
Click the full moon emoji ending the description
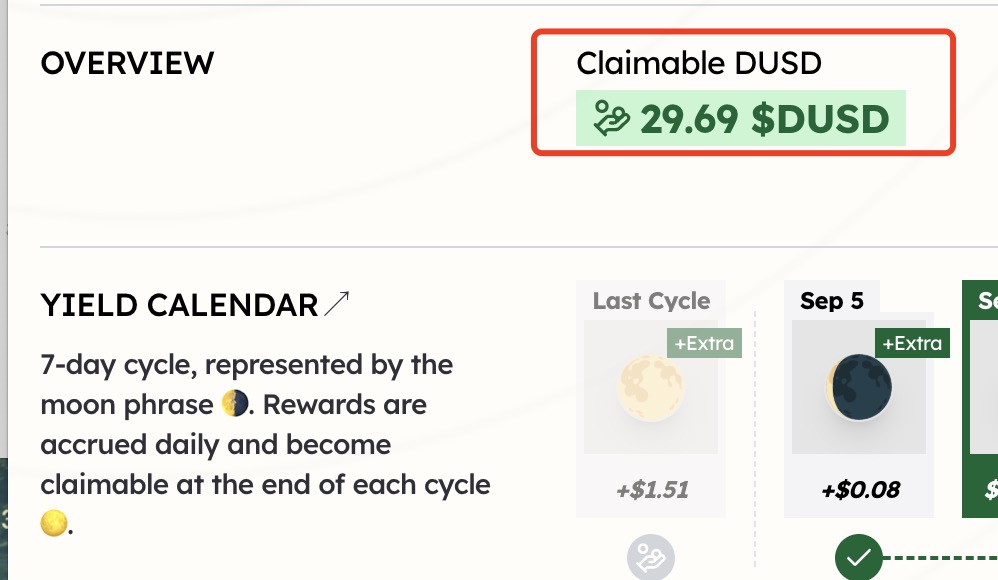53,523
